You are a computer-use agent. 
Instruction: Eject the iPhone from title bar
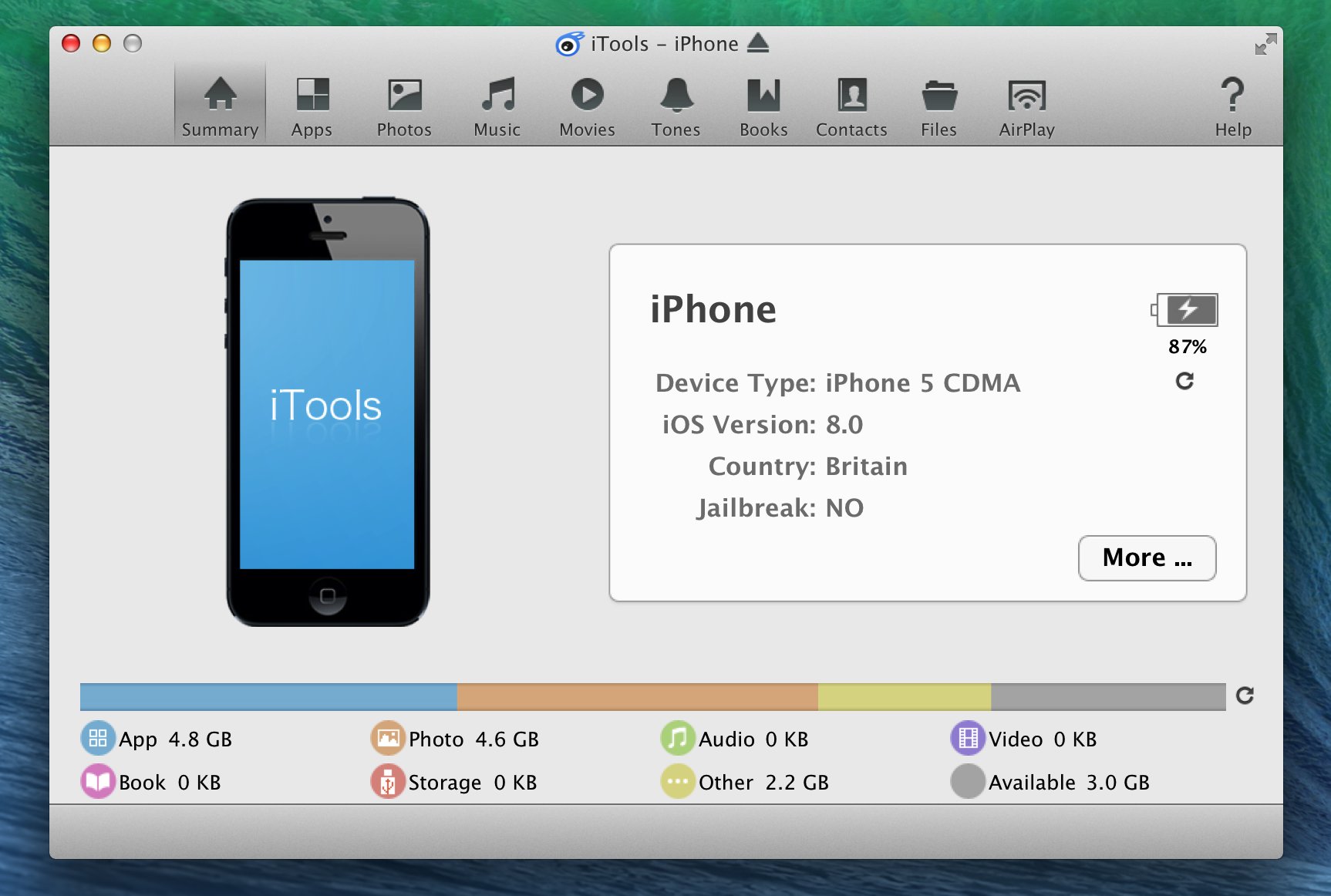758,43
